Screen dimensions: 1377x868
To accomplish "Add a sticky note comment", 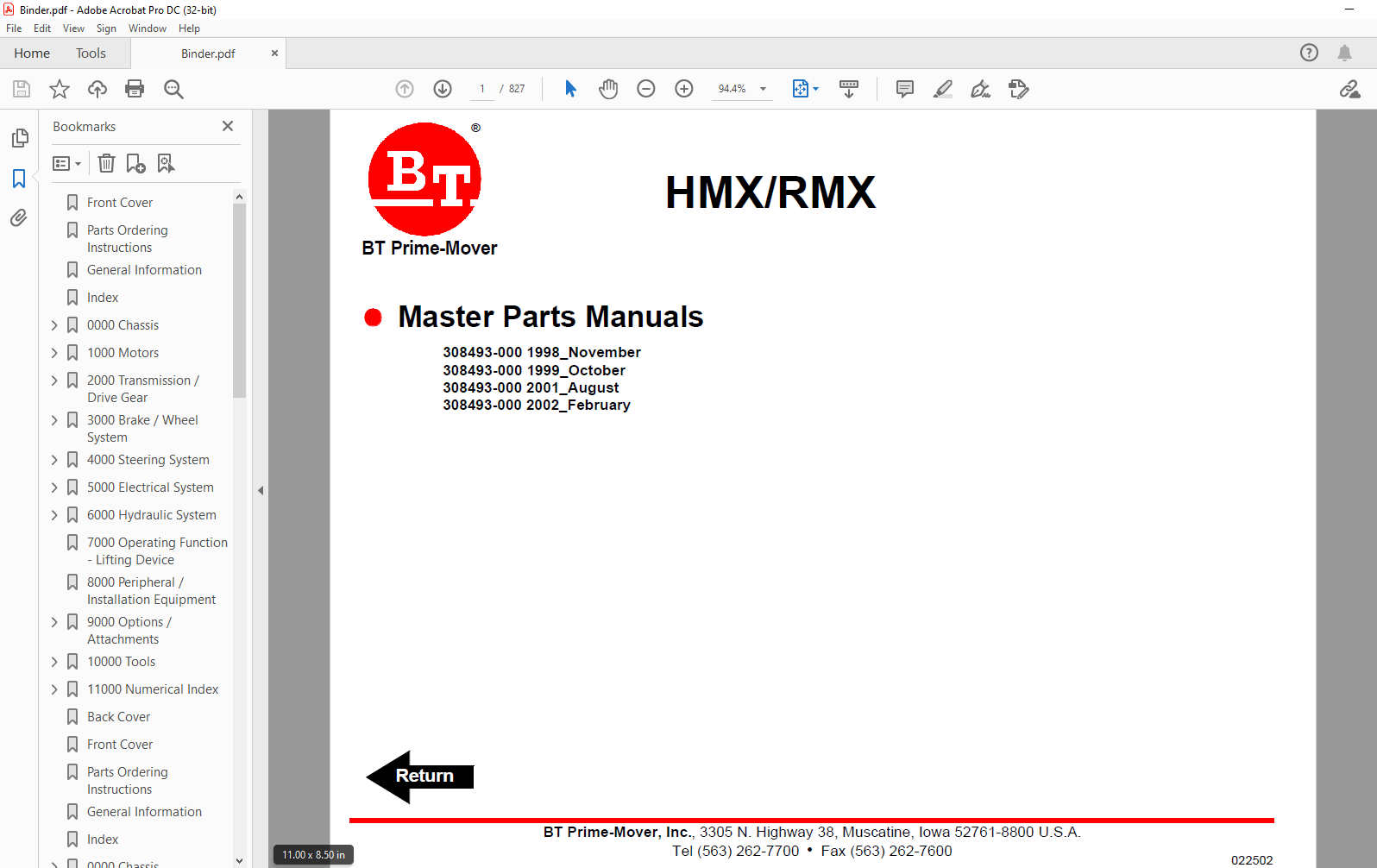I will click(905, 89).
